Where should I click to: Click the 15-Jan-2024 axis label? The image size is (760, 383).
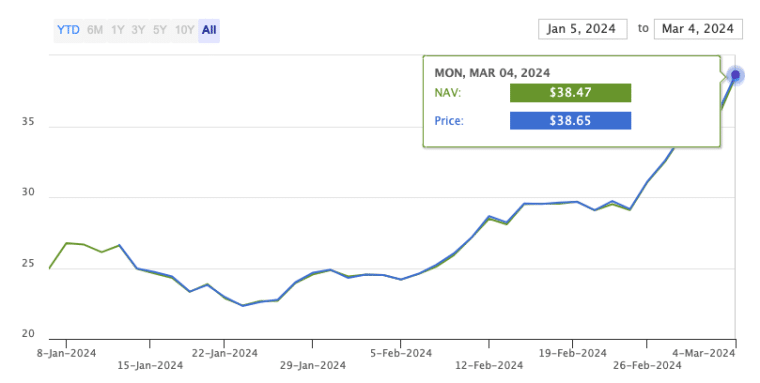(150, 365)
